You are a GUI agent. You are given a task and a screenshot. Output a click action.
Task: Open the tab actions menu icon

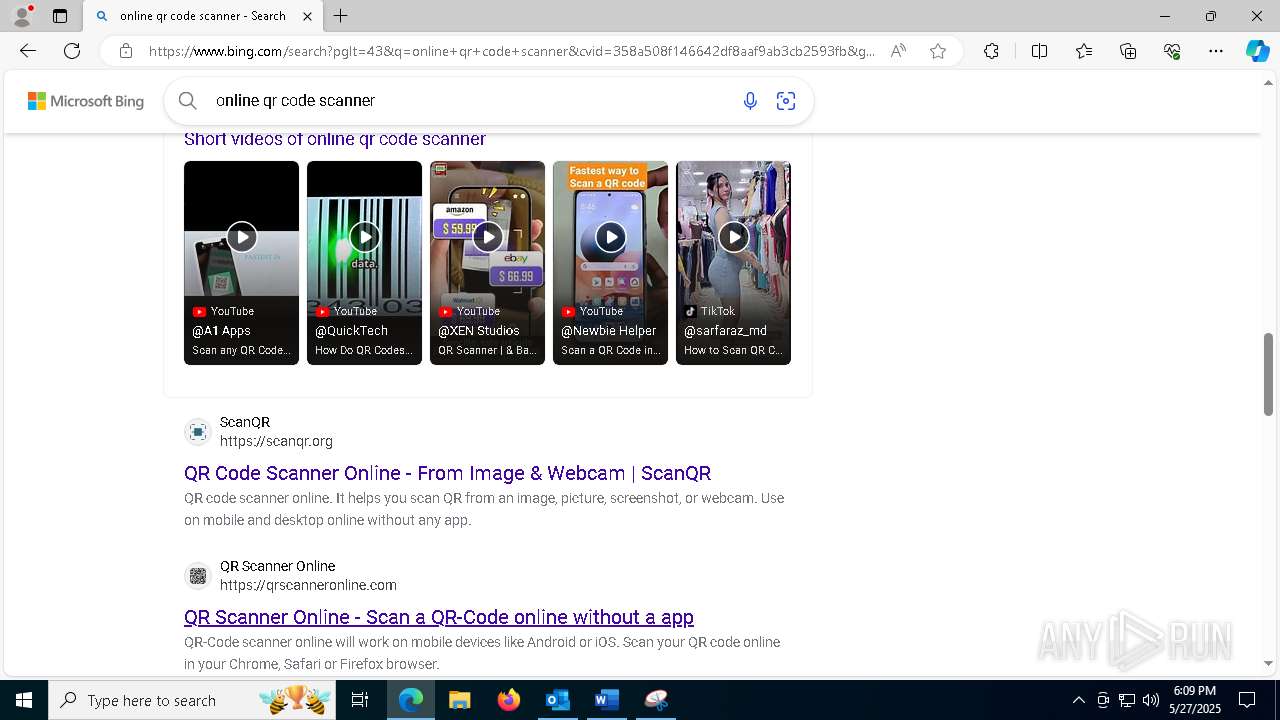[x=60, y=16]
